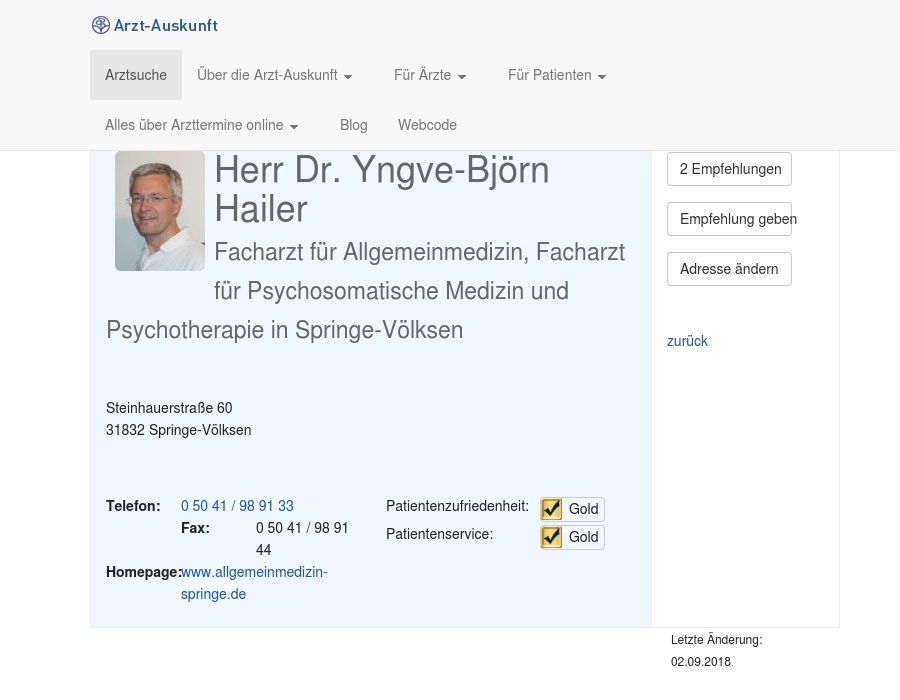Click the 2 Empfehlungen button
Viewport: 900px width, 700px height.
[730, 169]
